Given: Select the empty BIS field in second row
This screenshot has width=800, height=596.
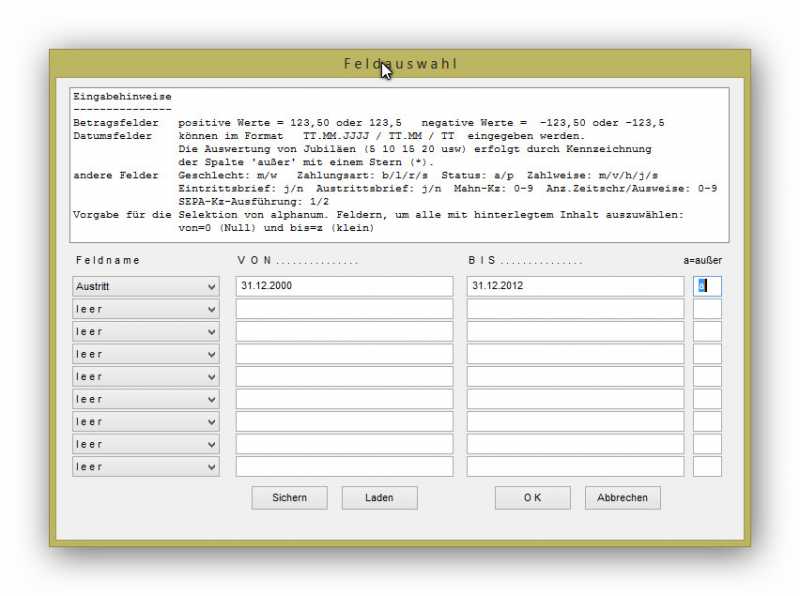Looking at the screenshot, I should (x=575, y=309).
